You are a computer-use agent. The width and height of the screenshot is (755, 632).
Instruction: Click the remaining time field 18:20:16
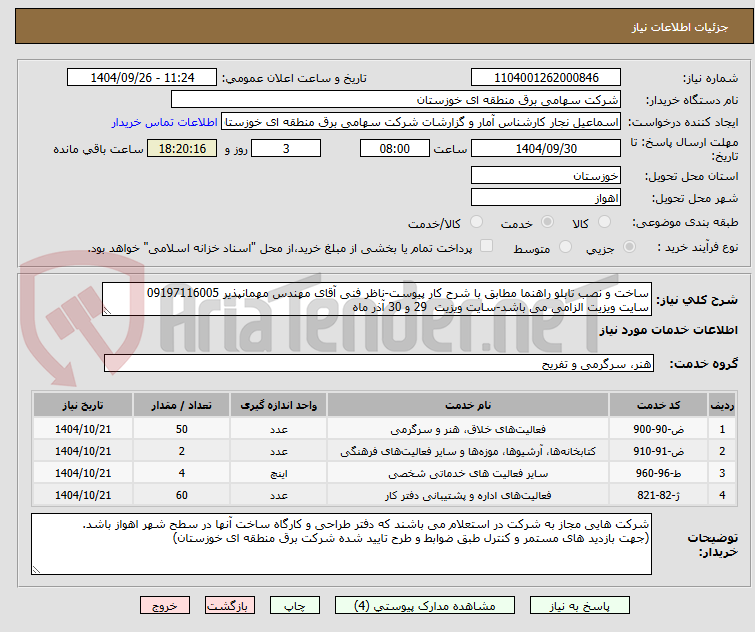[x=182, y=148]
